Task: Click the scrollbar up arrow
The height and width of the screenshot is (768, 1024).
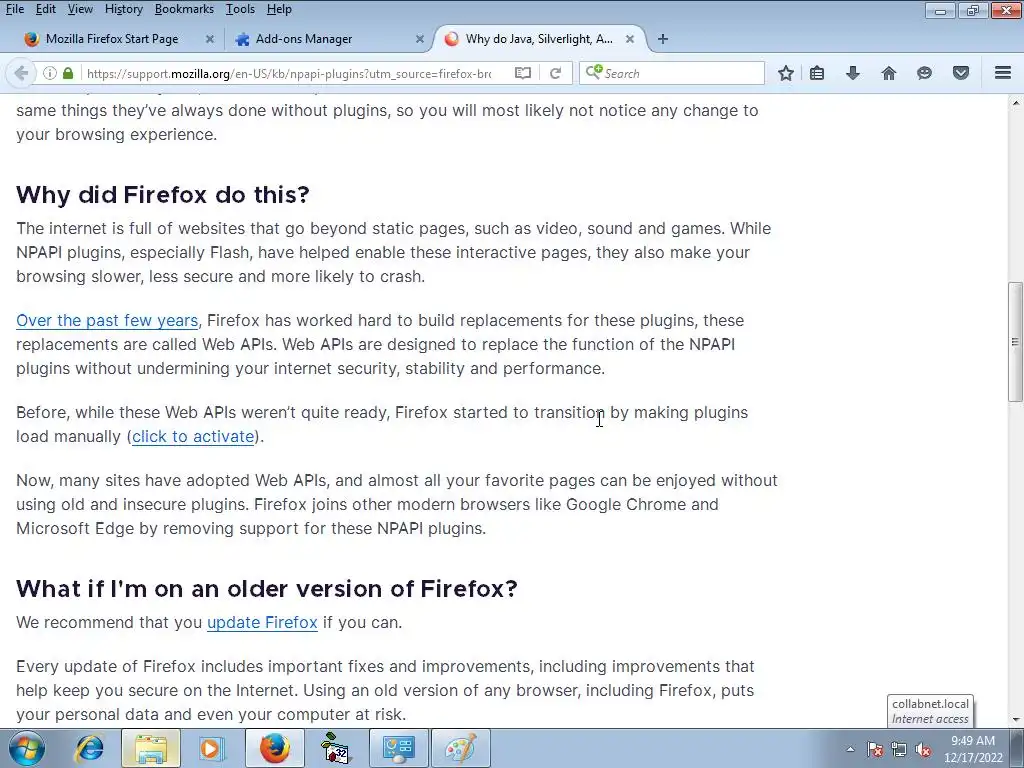Action: tap(1015, 103)
